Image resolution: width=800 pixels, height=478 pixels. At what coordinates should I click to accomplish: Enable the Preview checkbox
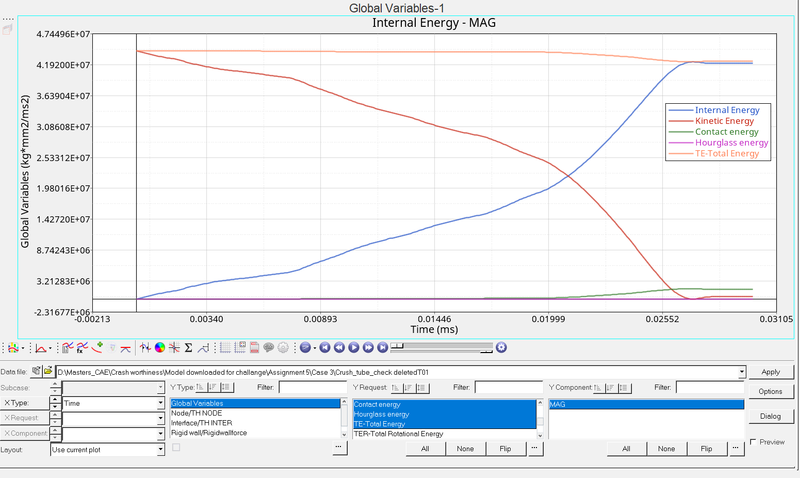coord(754,441)
